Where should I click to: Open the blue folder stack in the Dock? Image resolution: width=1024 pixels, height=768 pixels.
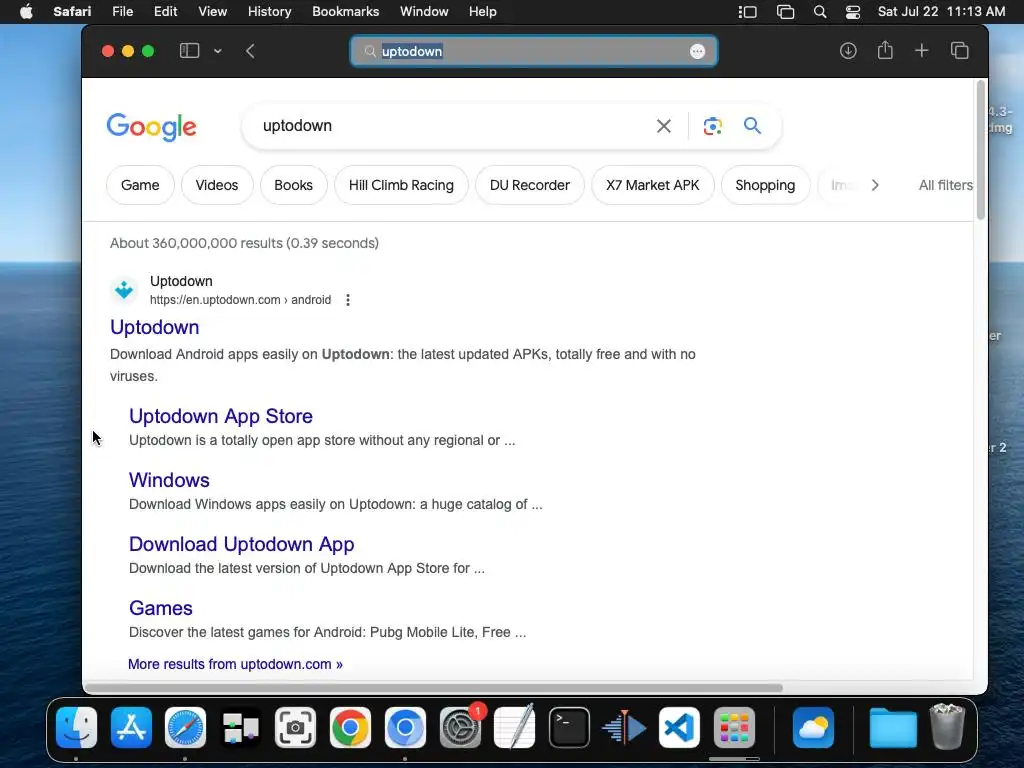point(893,728)
